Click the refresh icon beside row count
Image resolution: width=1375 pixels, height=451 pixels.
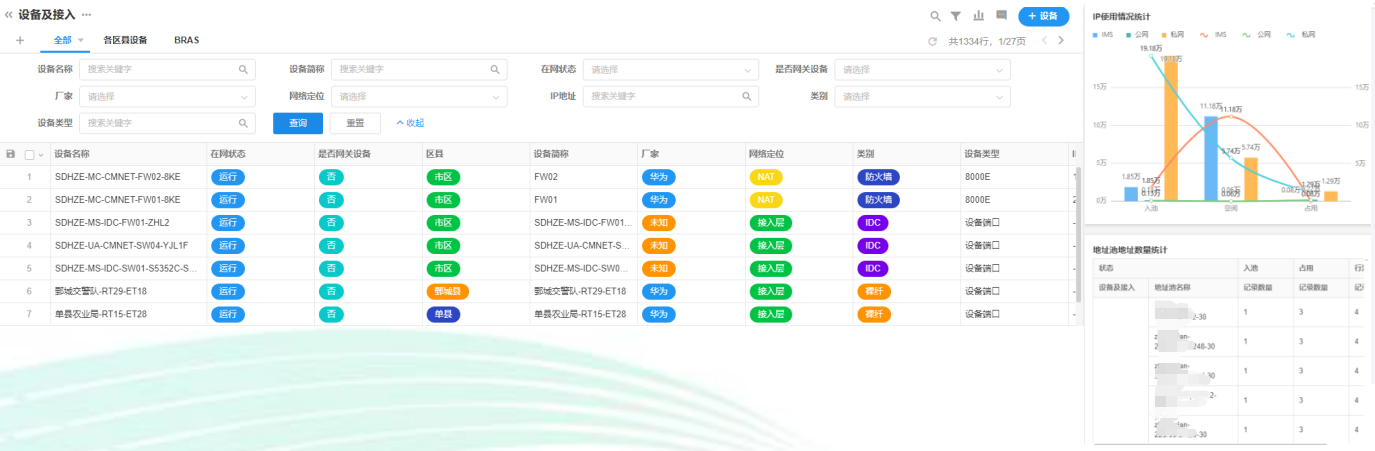(x=933, y=41)
